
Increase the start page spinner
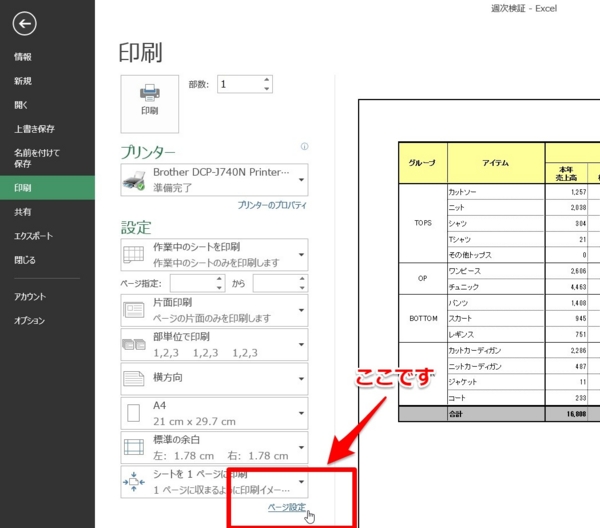pyautogui.click(x=219, y=279)
